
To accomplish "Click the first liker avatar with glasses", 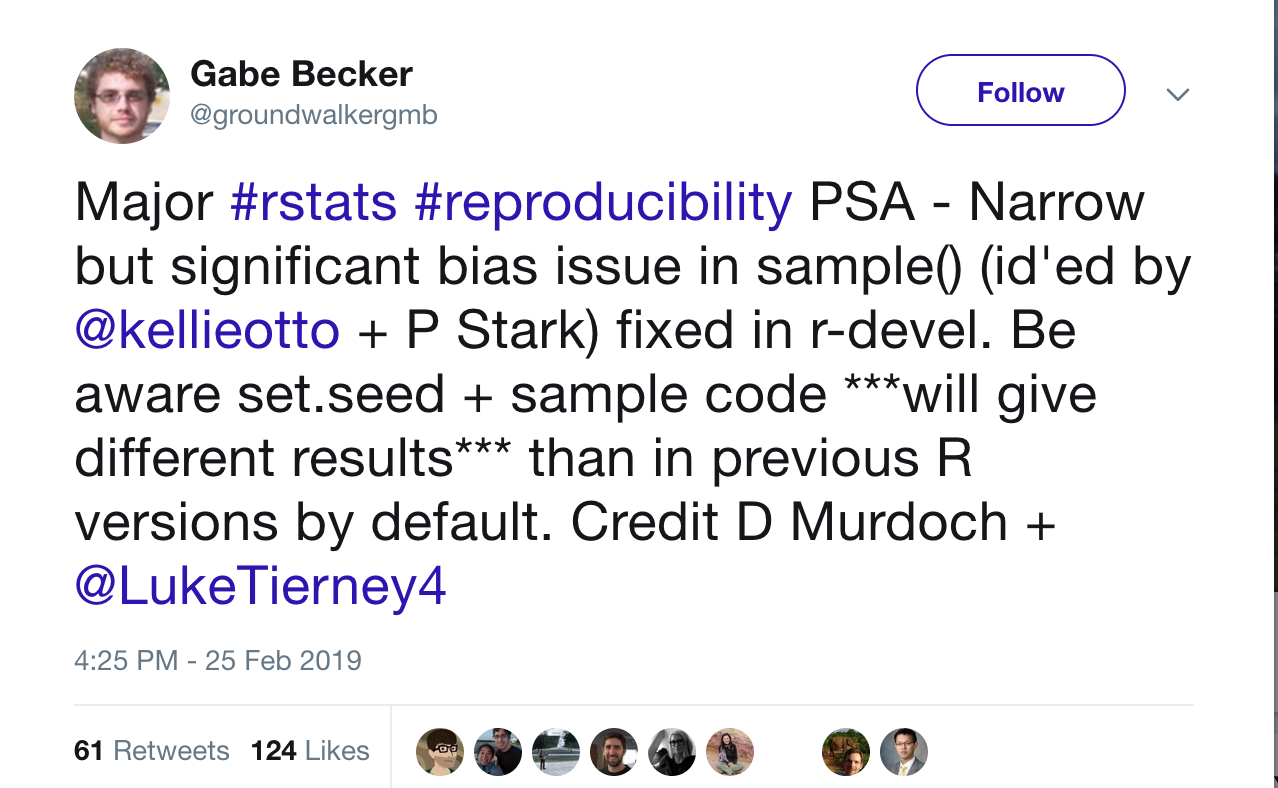I will point(440,752).
